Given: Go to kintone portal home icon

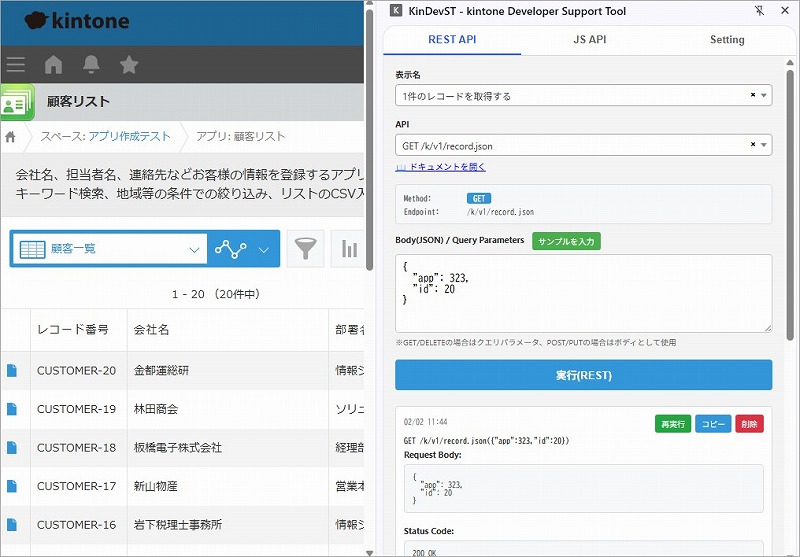Looking at the screenshot, I should pos(54,65).
